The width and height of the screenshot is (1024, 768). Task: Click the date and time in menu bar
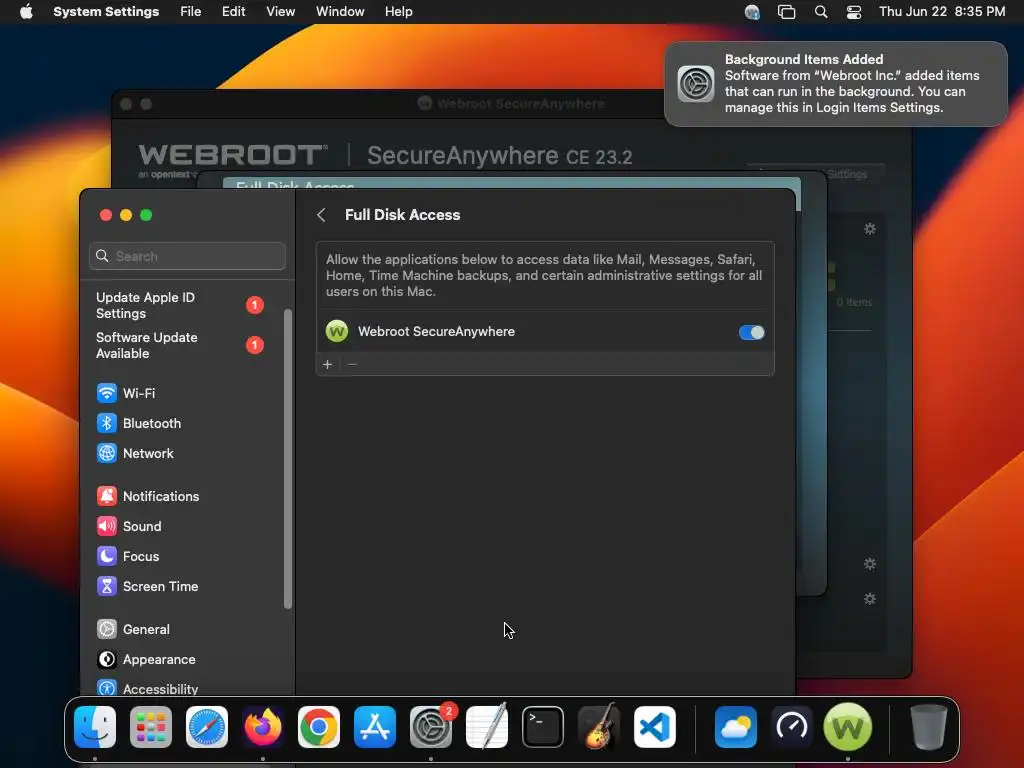pyautogui.click(x=942, y=12)
